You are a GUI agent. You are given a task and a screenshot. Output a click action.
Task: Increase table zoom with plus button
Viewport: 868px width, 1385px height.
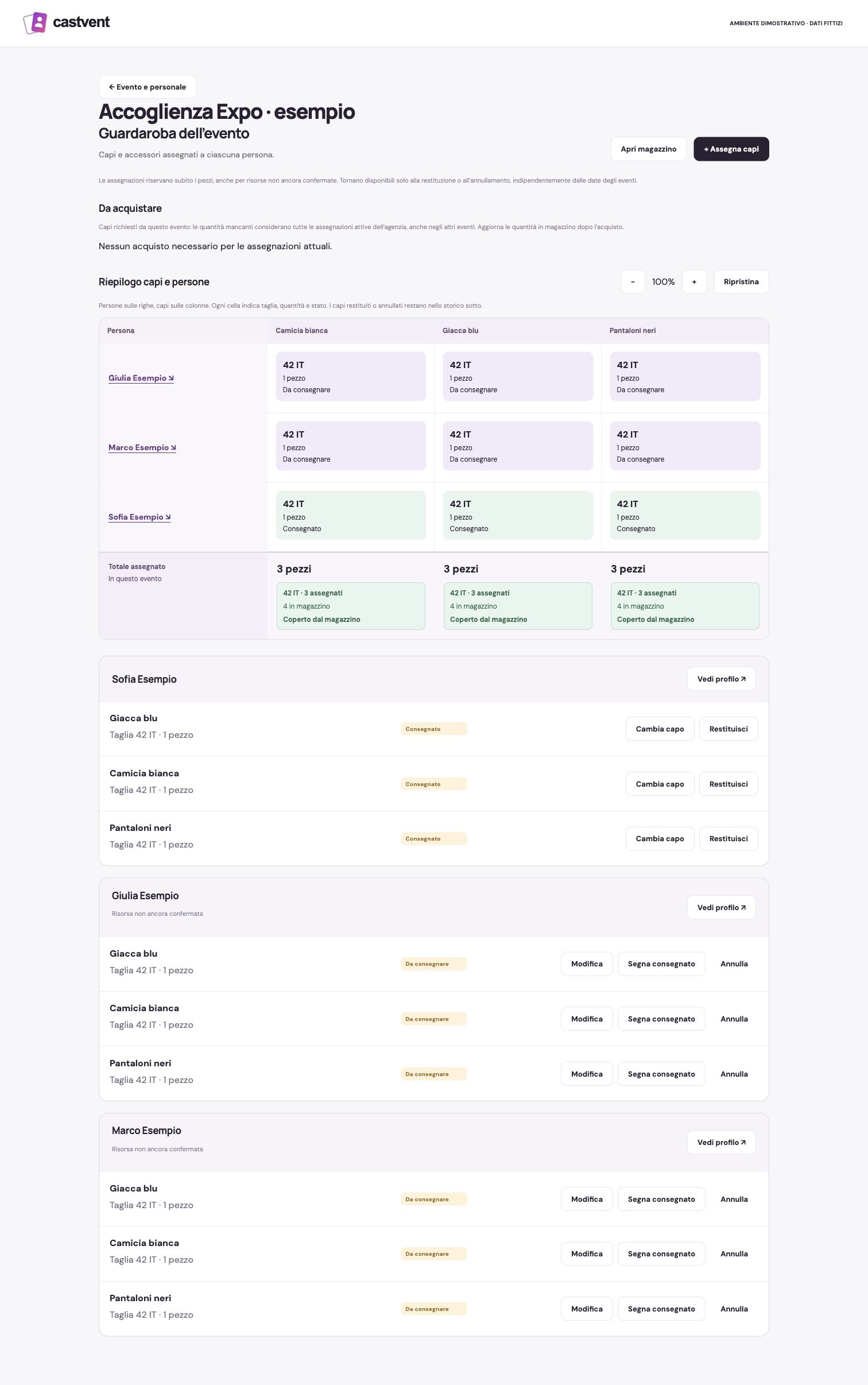[694, 282]
